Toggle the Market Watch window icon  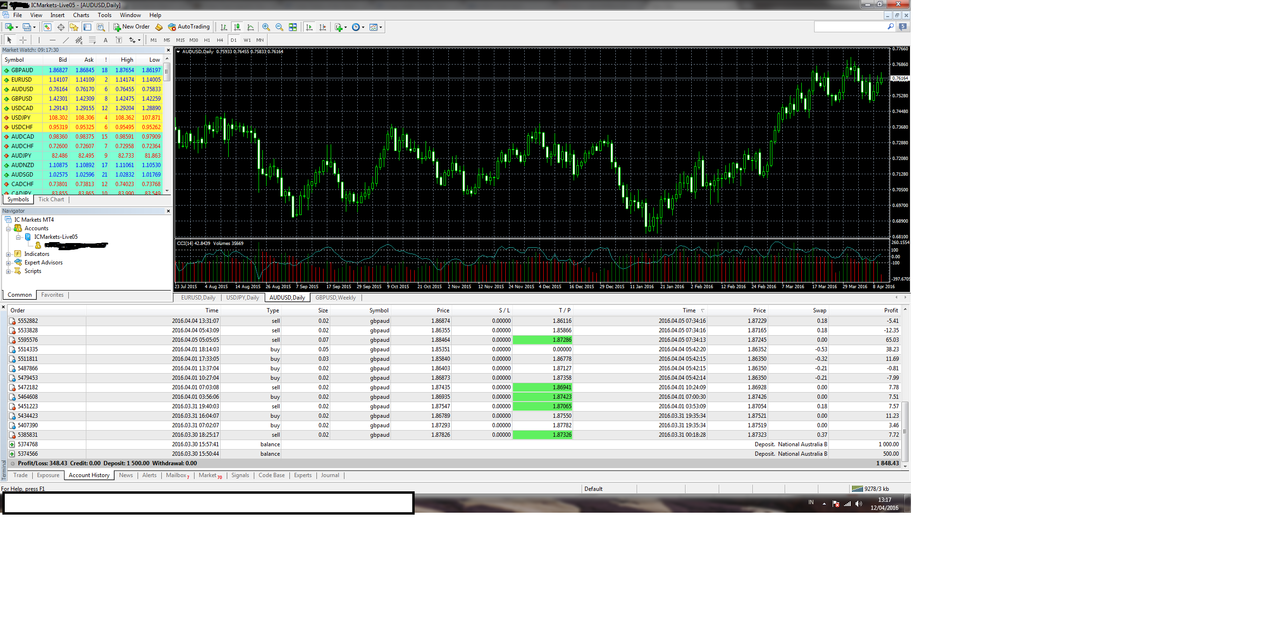[x=47, y=27]
